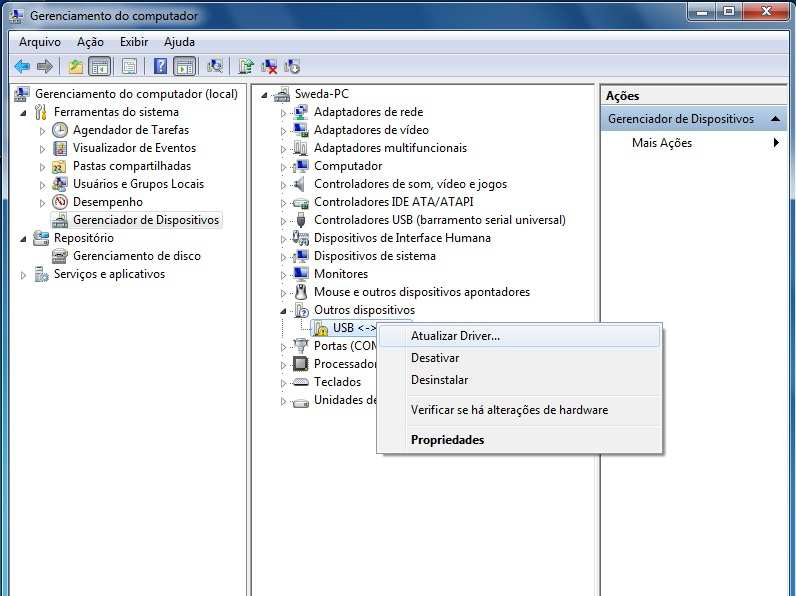The width and height of the screenshot is (796, 596).
Task: Click the Properties sheet toolbar icon
Action: click(129, 66)
